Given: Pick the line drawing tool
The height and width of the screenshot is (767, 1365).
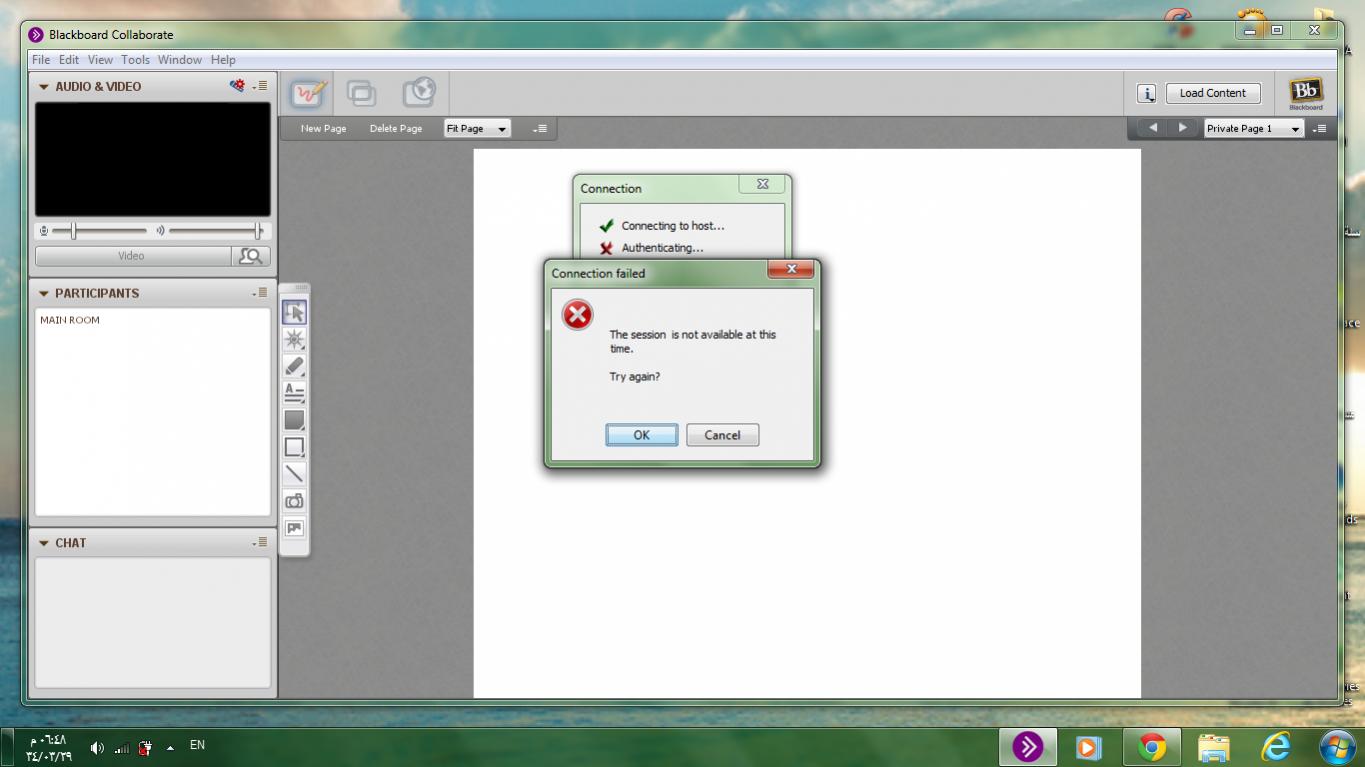Looking at the screenshot, I should point(294,474).
